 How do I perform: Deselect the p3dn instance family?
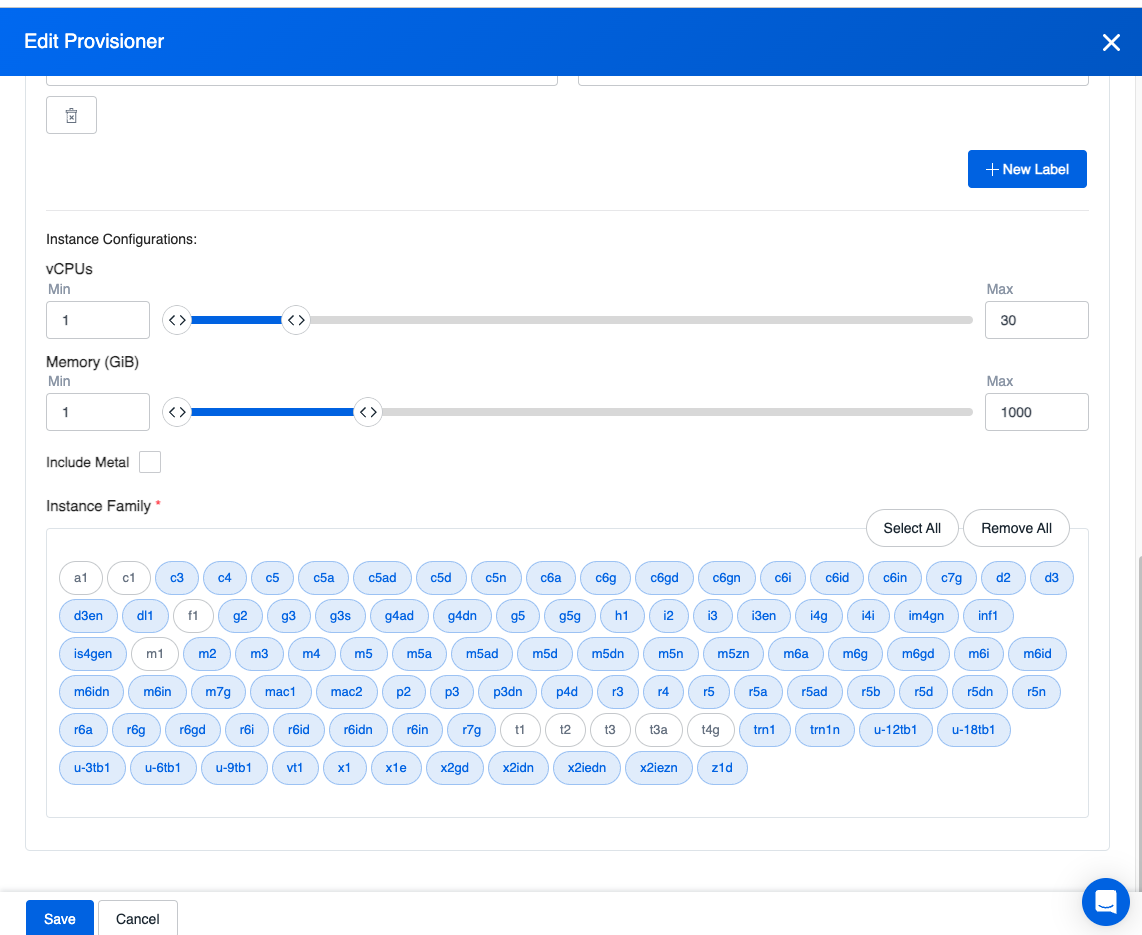[x=508, y=691]
